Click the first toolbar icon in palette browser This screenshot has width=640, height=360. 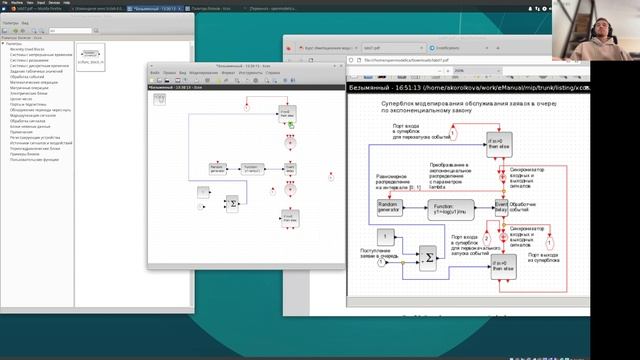tap(5, 31)
